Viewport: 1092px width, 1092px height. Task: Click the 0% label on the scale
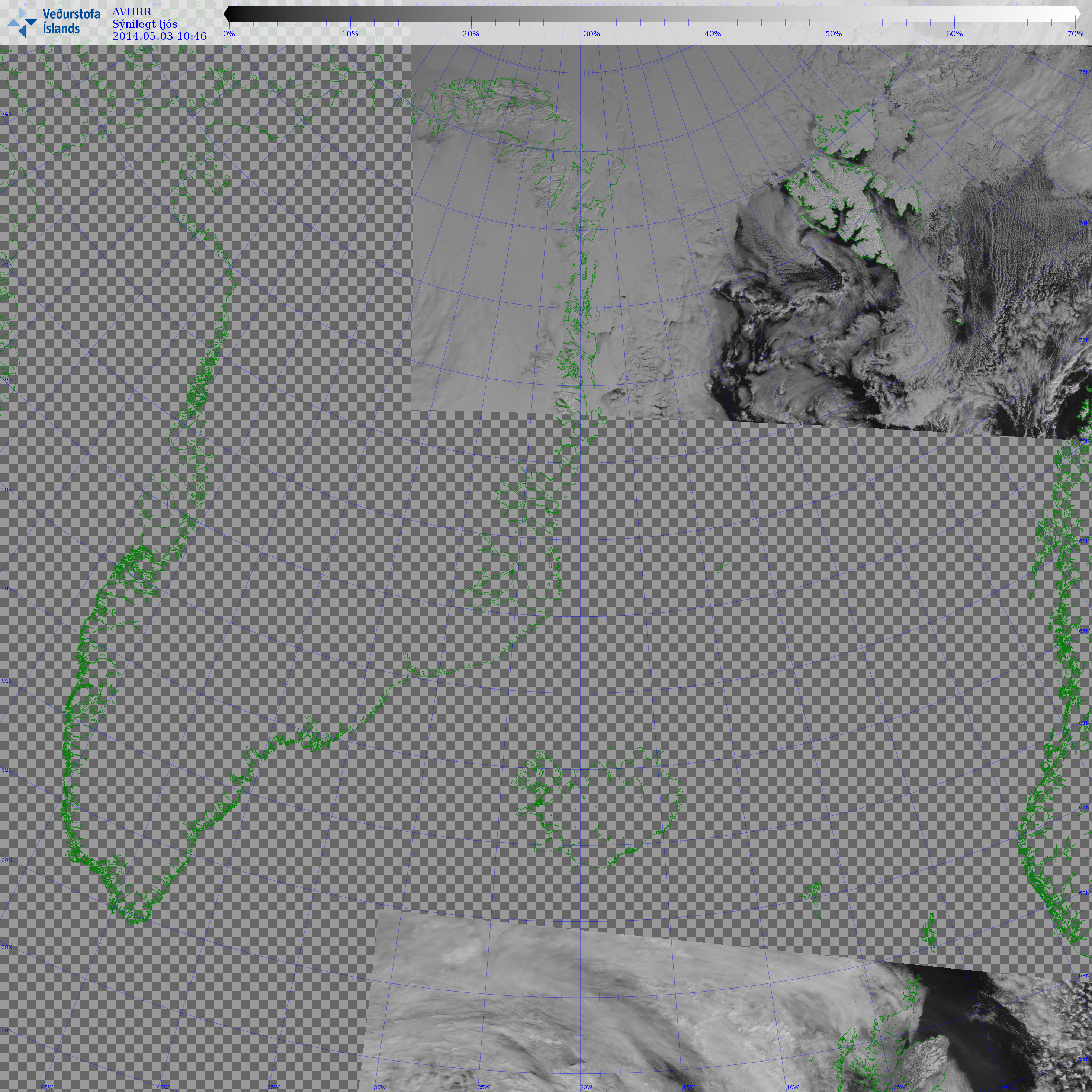click(x=229, y=34)
